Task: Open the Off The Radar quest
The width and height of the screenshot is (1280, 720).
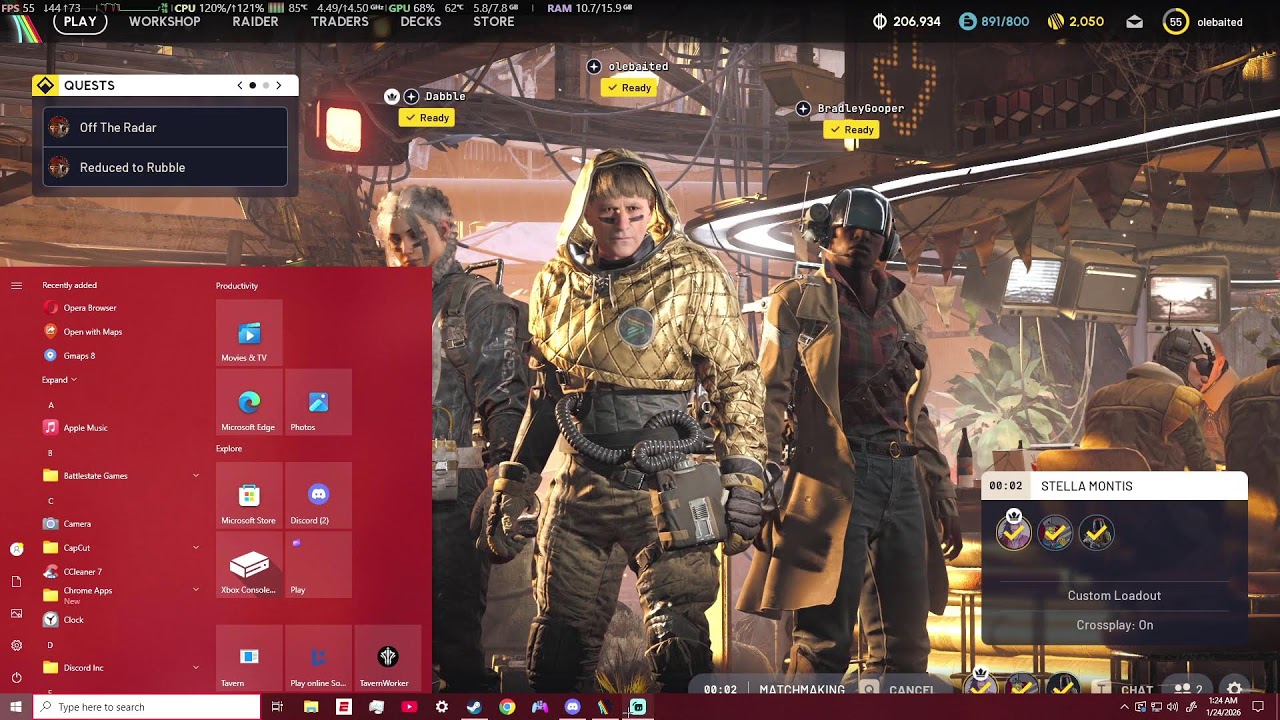Action: pos(165,128)
